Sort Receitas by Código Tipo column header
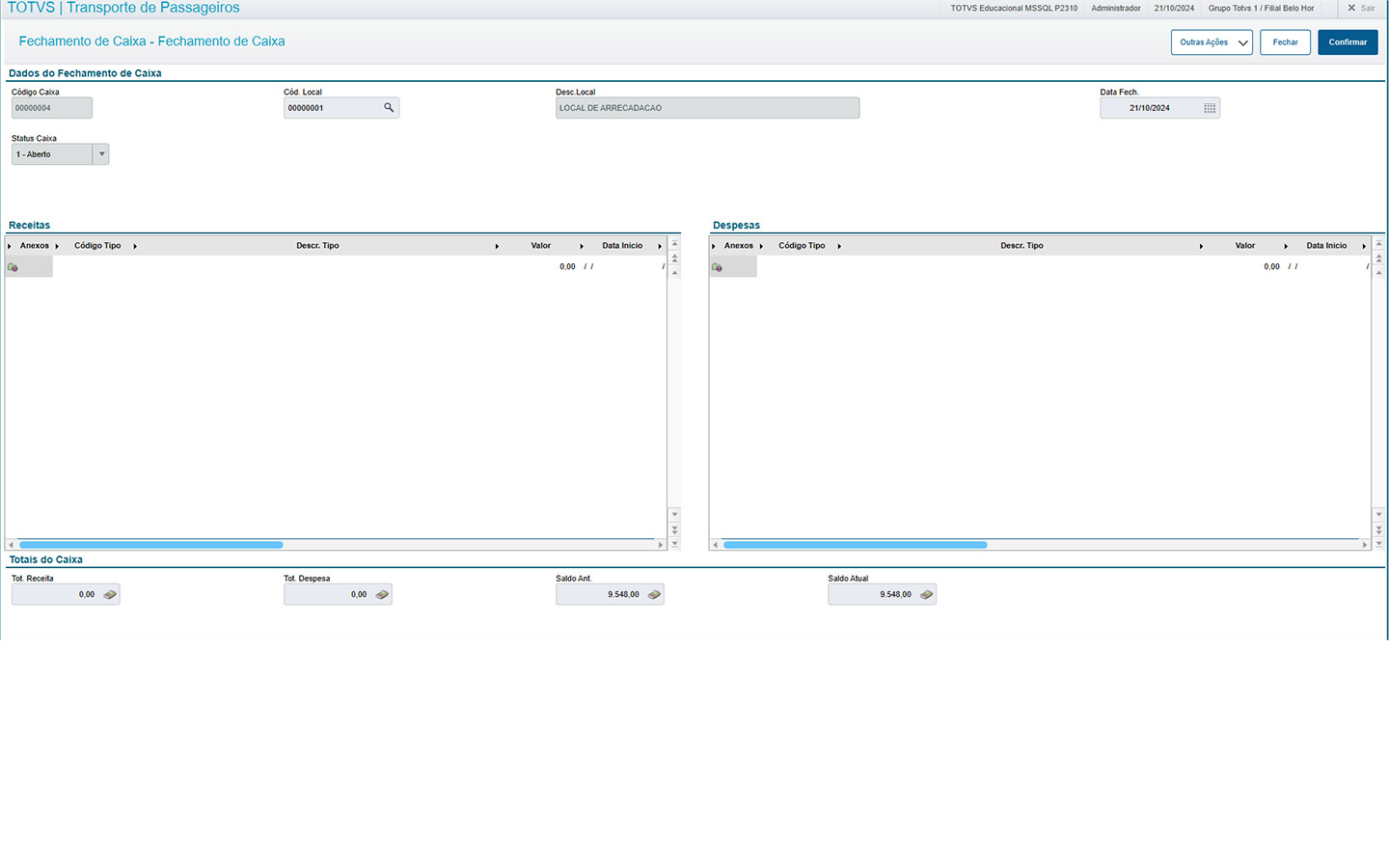 click(x=97, y=246)
